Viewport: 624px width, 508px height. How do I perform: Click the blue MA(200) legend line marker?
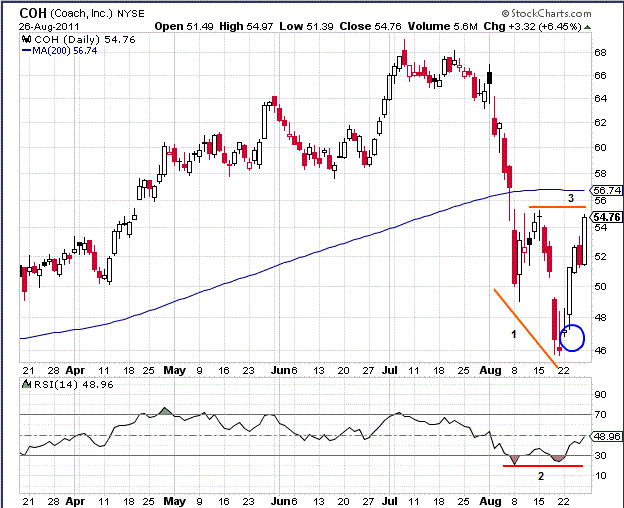coord(25,50)
